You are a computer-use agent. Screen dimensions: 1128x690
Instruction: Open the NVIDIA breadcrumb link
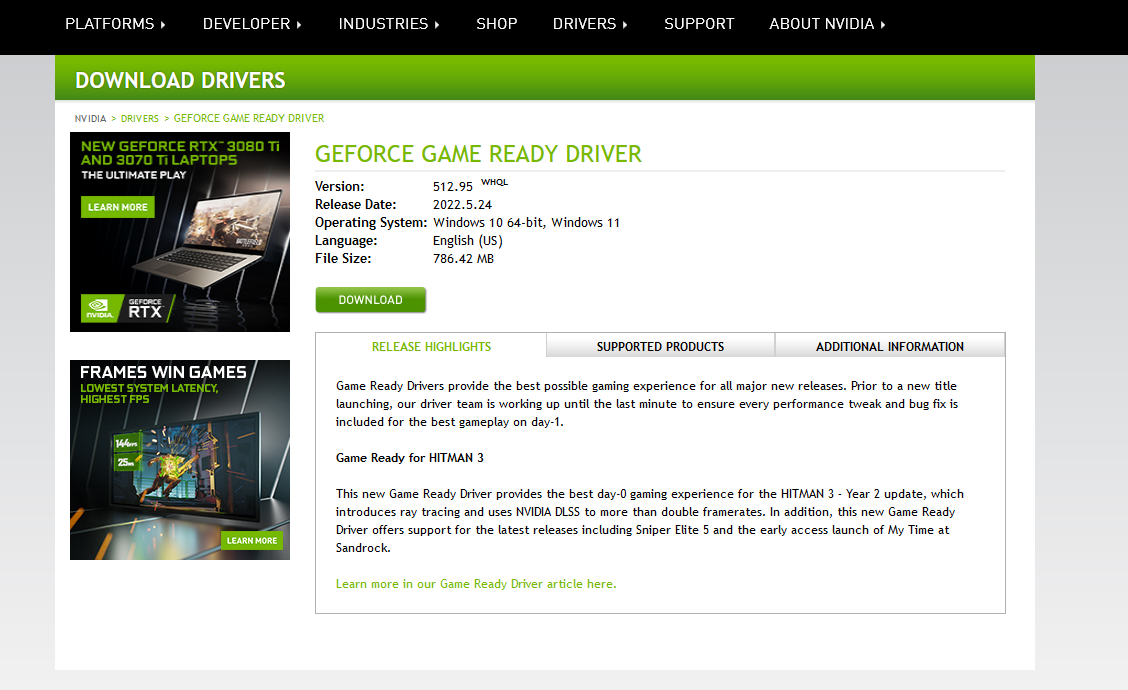90,118
